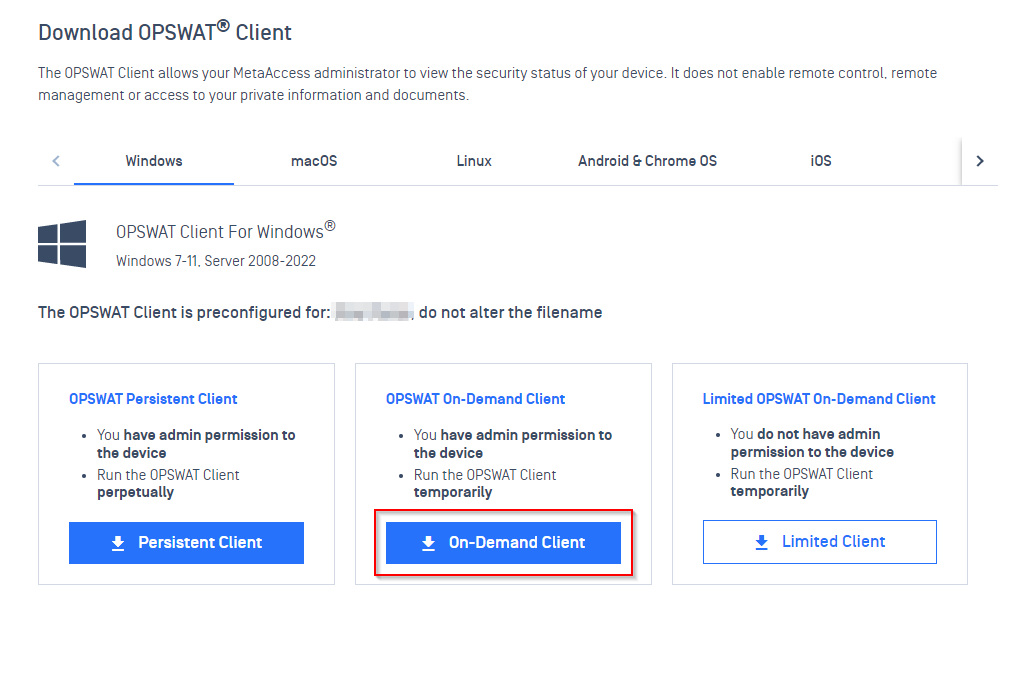
Task: Click the Download OPSWAT Client page title
Action: point(165,32)
